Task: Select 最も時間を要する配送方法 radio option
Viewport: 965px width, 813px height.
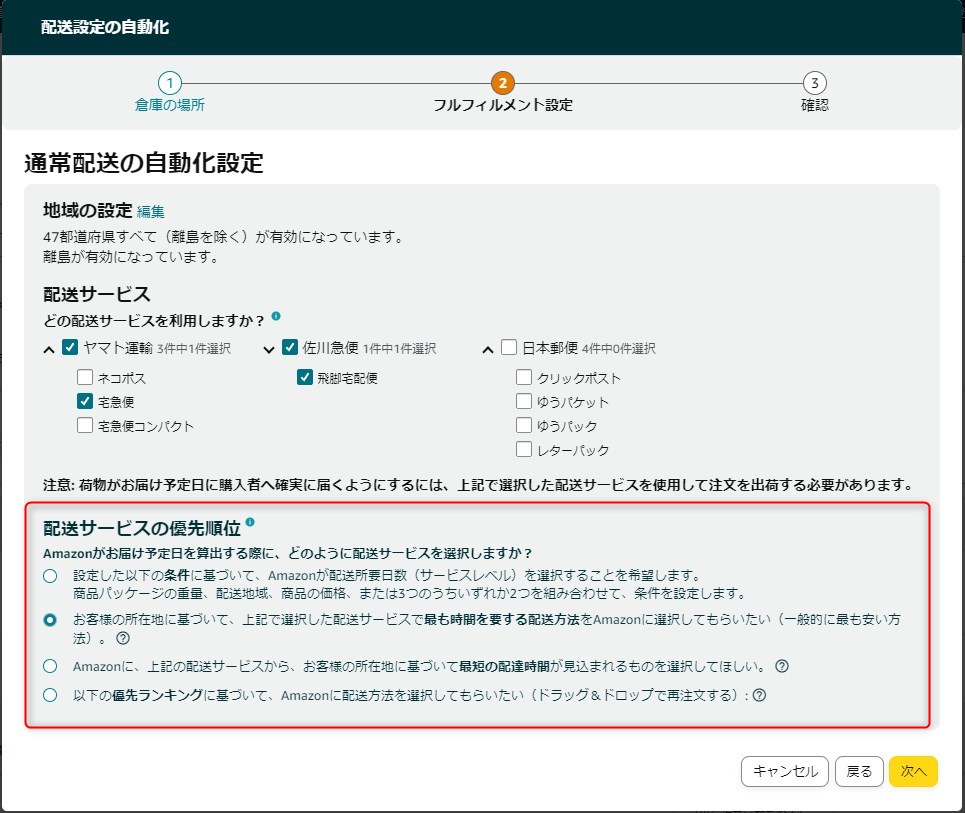Action: [x=50, y=620]
